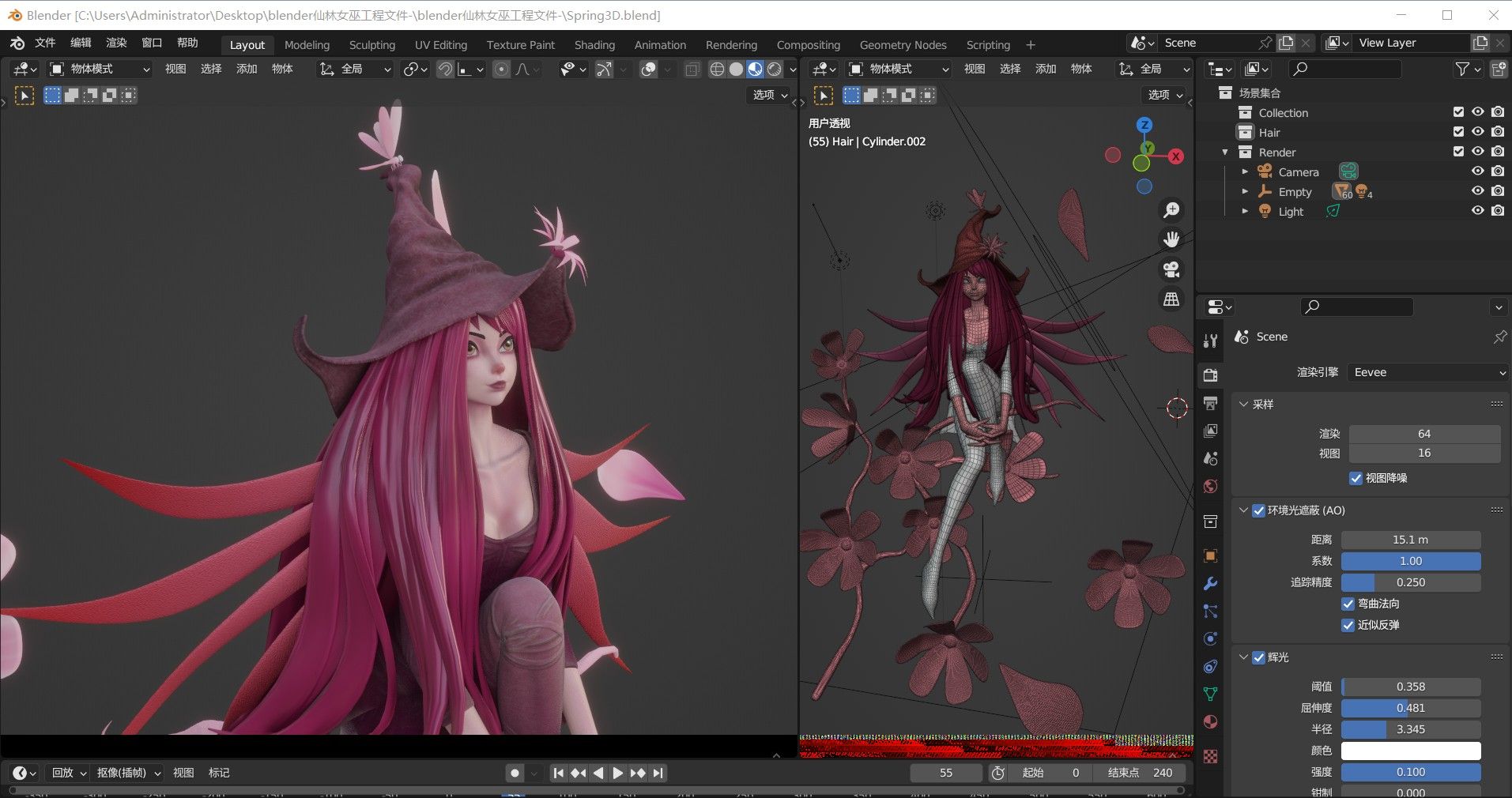Open the Material properties tab

[x=1210, y=722]
